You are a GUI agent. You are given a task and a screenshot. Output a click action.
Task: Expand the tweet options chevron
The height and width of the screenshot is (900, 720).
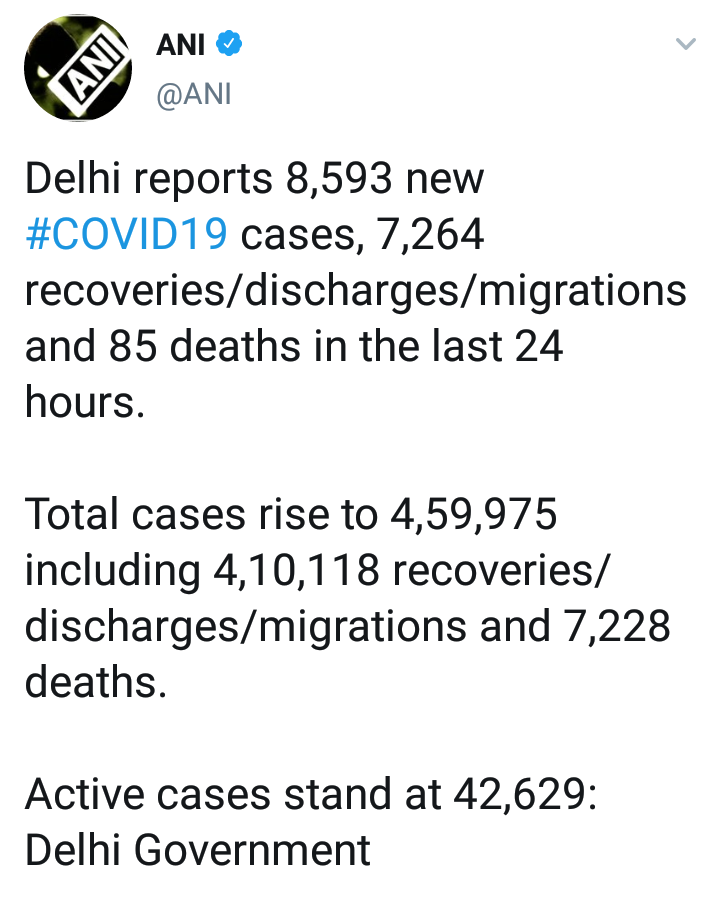tap(685, 45)
